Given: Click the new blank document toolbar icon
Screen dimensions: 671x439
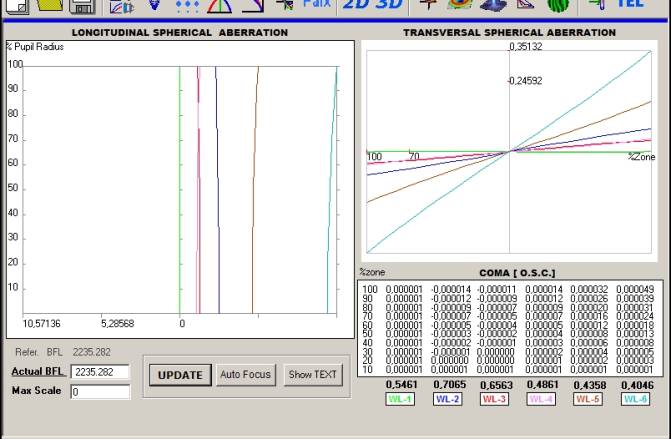Looking at the screenshot, I should [x=17, y=6].
